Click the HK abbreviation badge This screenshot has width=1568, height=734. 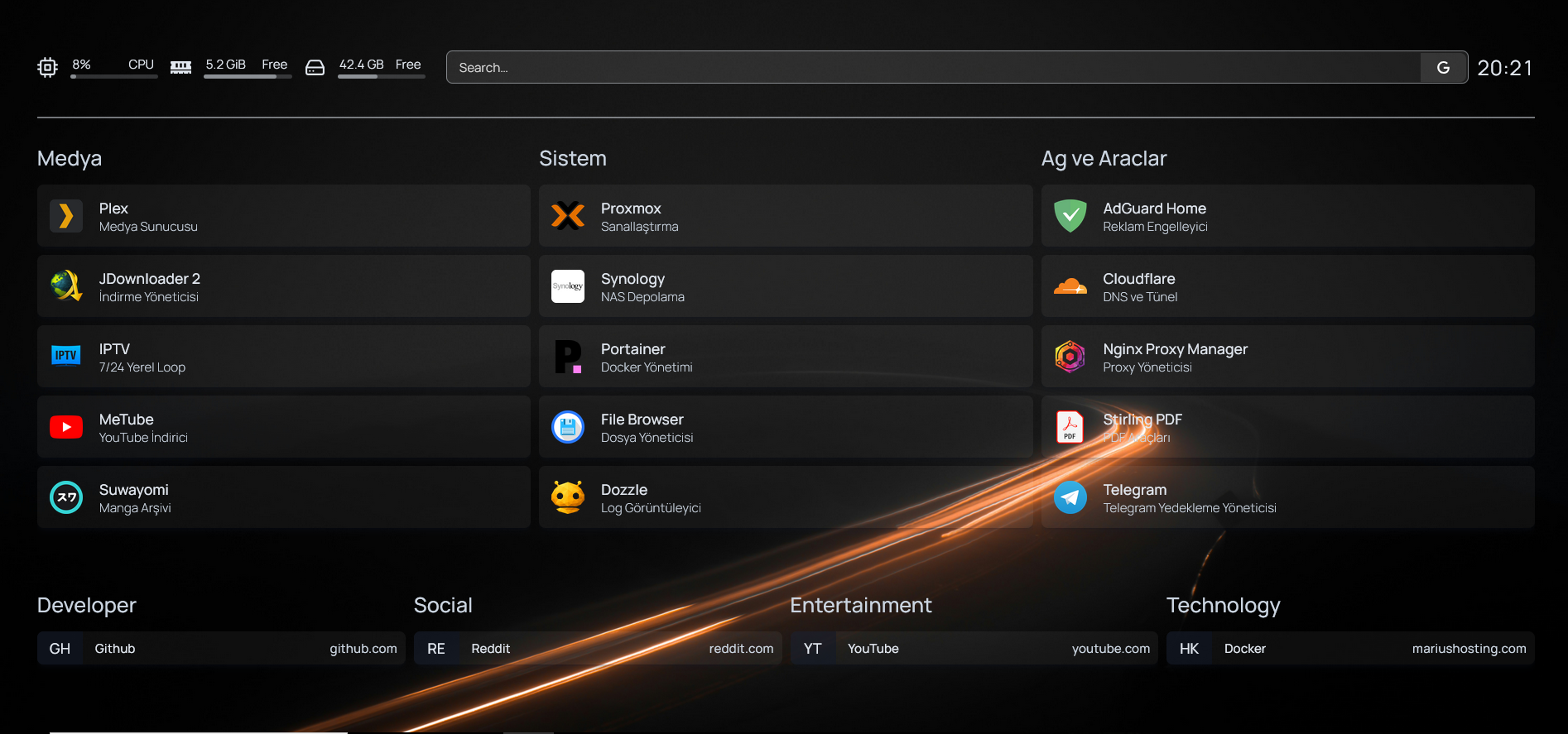click(1190, 649)
